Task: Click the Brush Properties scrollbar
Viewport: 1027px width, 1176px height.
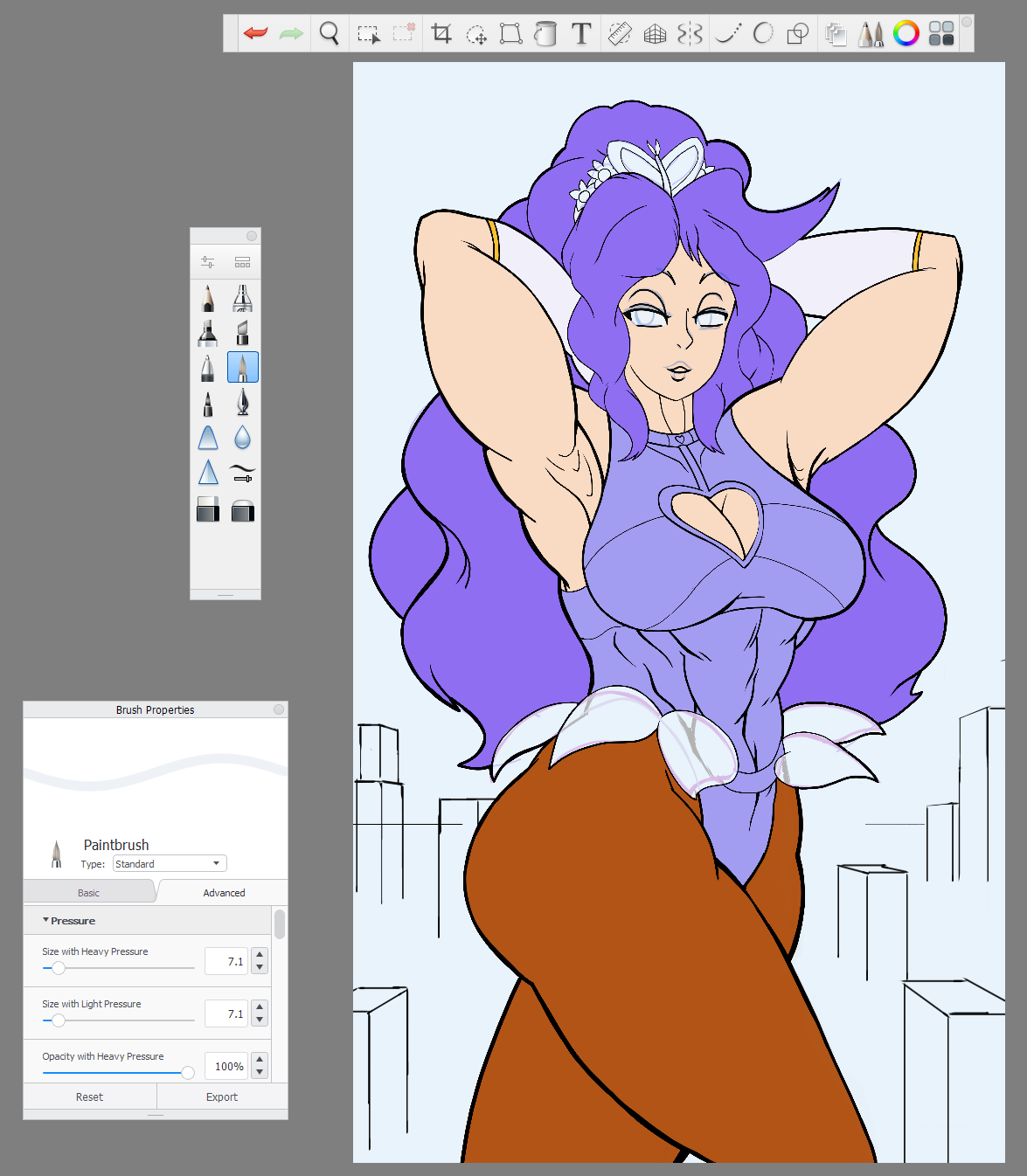Action: (280, 924)
